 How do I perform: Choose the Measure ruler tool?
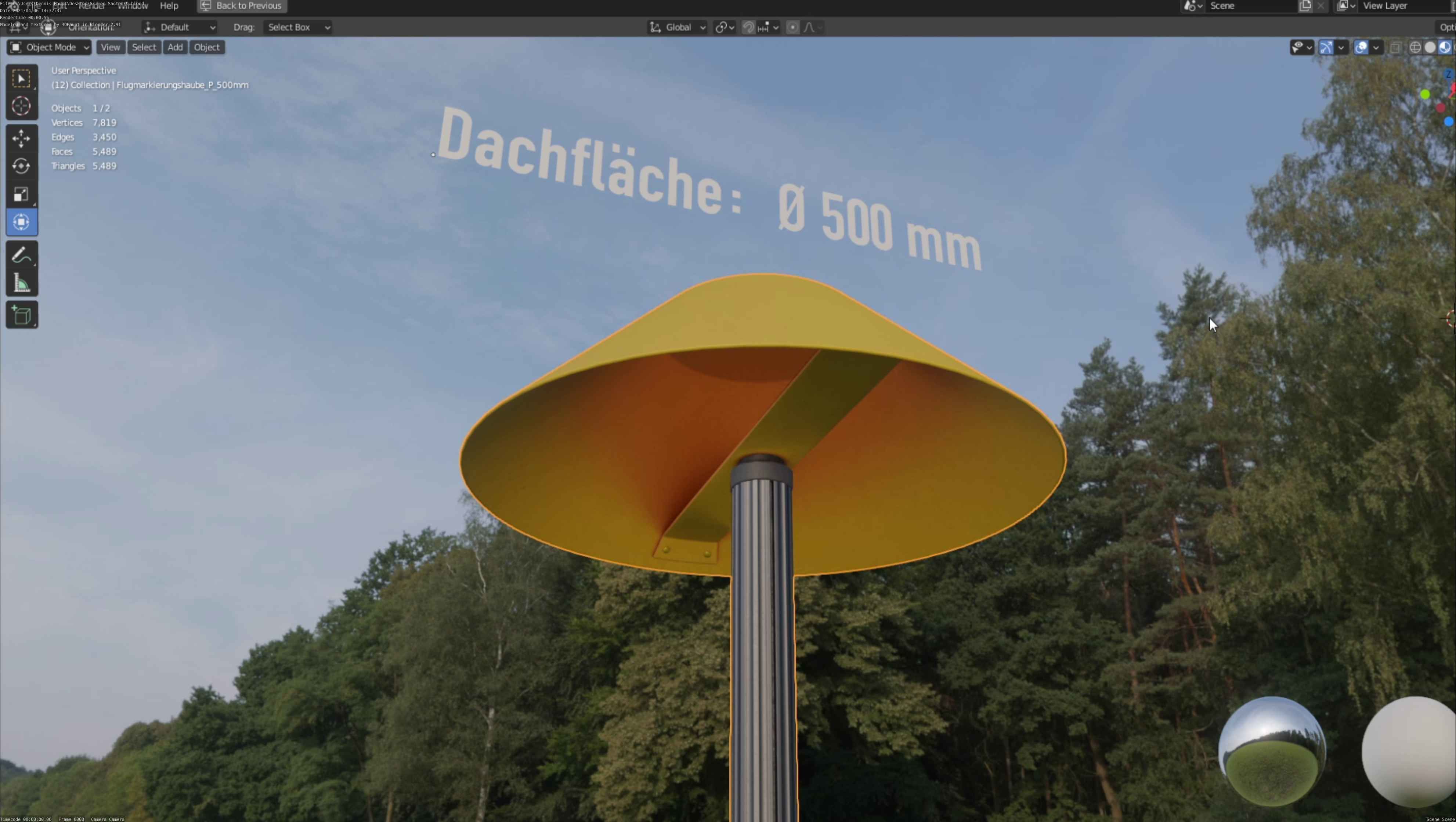[21, 283]
